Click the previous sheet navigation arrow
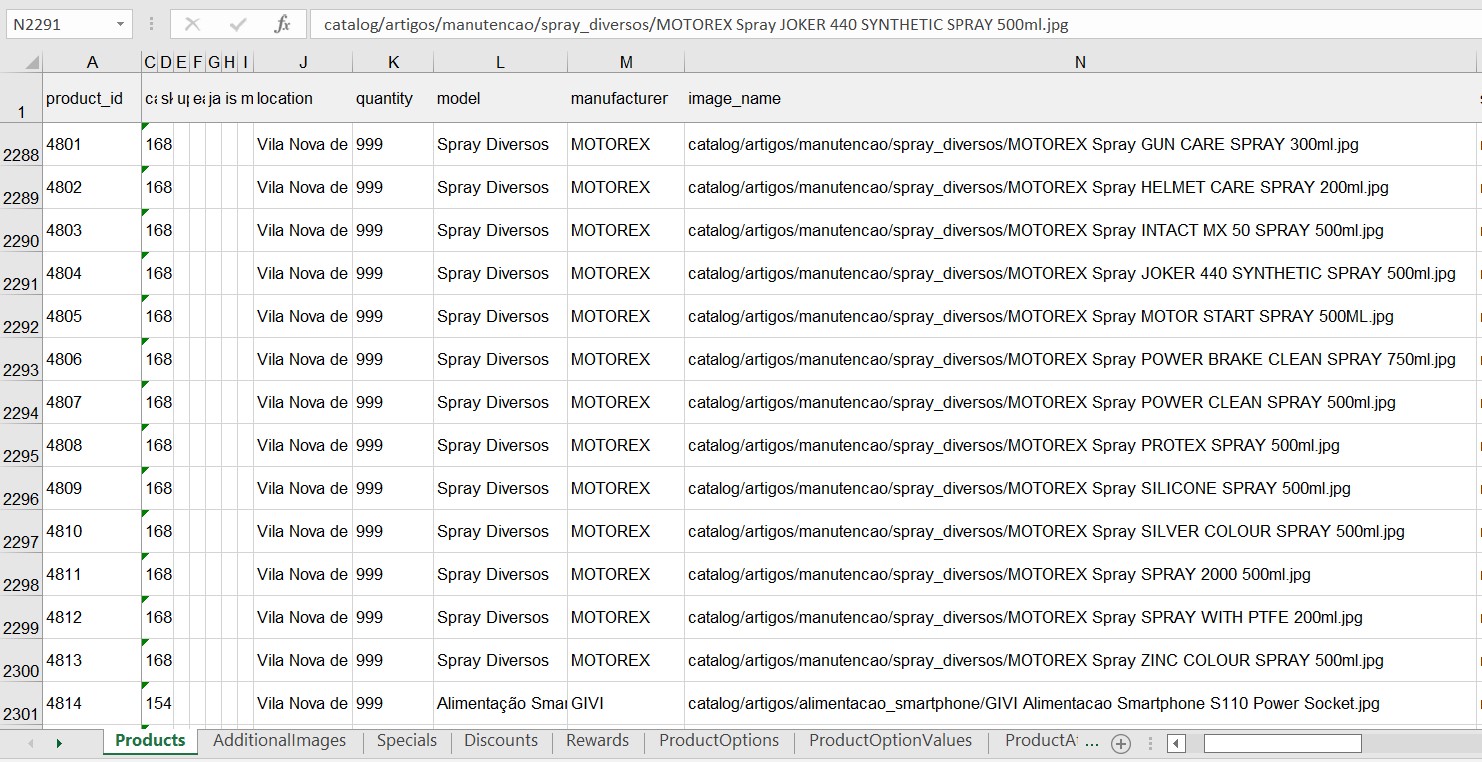The width and height of the screenshot is (1482, 762). (x=31, y=743)
